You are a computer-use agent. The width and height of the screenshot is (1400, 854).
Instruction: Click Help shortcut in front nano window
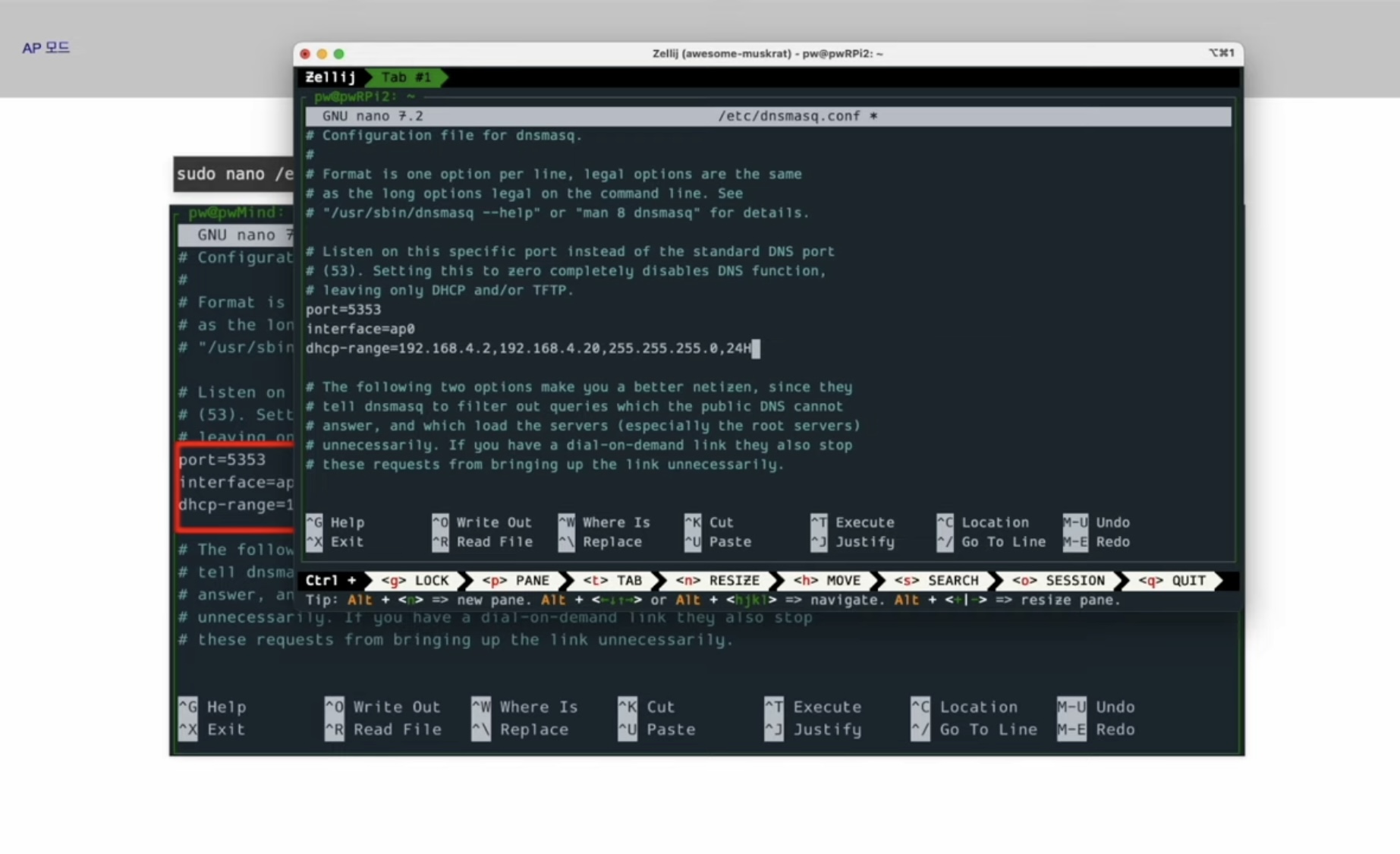pos(335,522)
